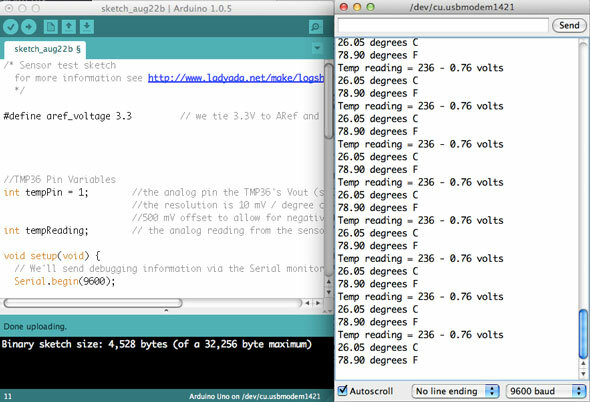Open the Serial Monitor magnifier icon
The image size is (590, 402).
pos(315,27)
